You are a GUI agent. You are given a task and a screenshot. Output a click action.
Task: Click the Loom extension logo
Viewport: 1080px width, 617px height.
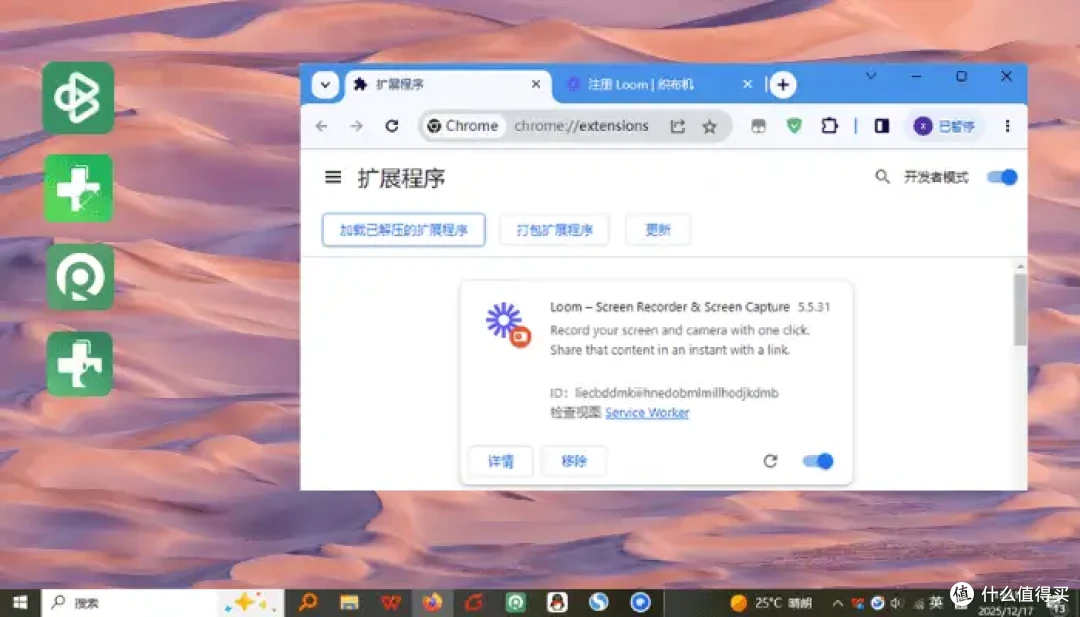coord(508,324)
